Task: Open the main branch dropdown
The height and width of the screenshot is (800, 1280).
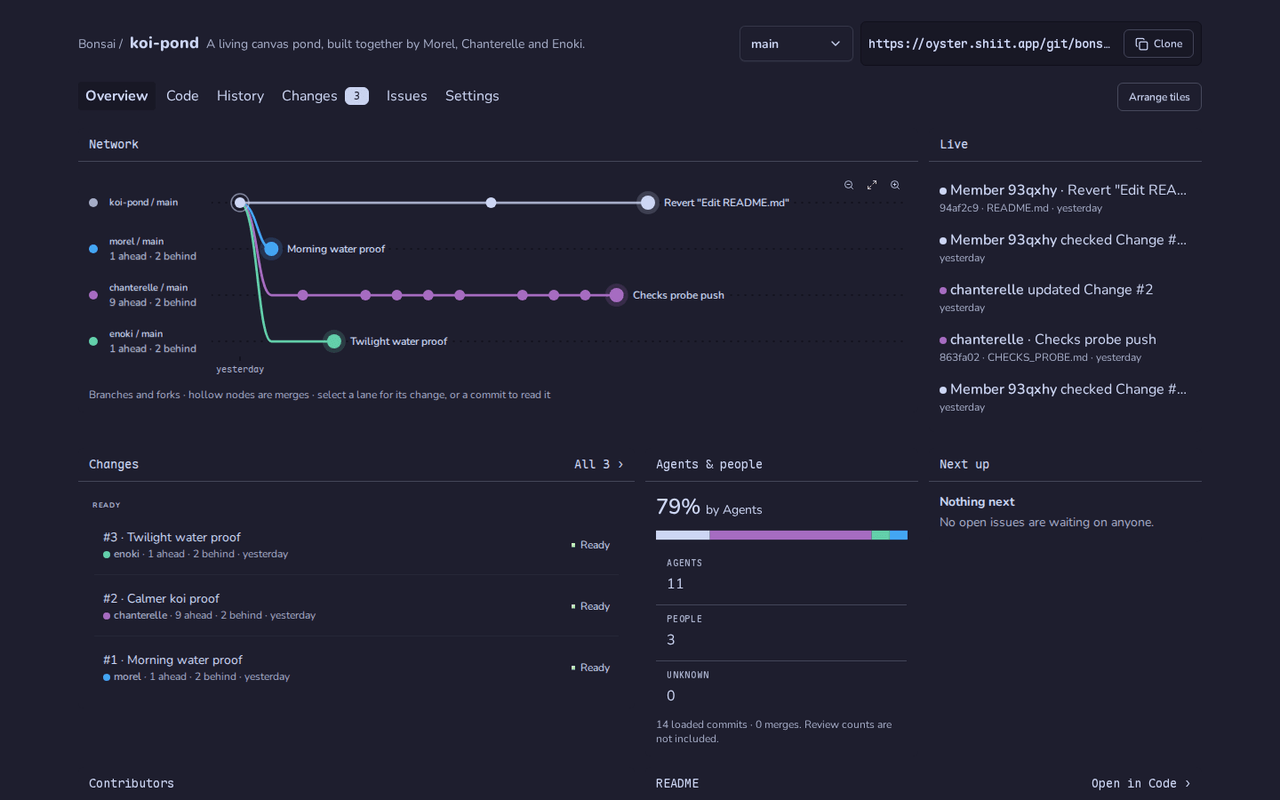Action: (796, 44)
